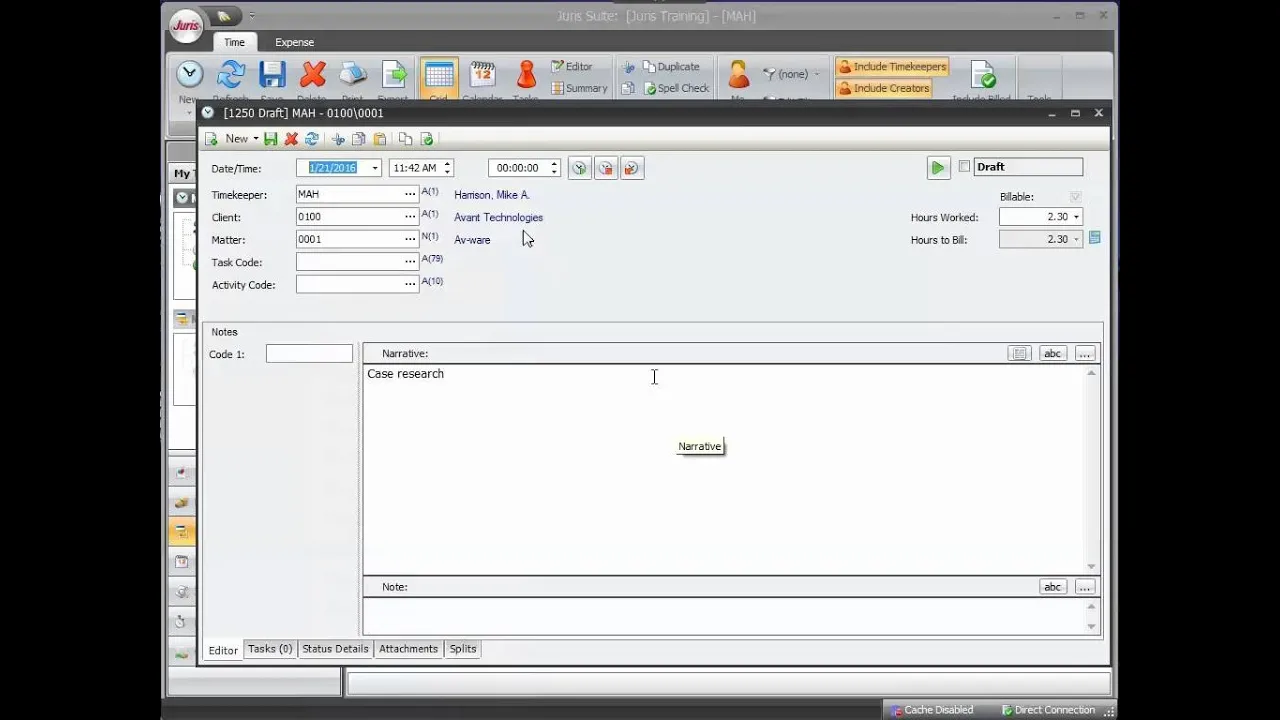Click the spell check icon in entry toolbar
Viewport: 1280px width, 720px height.
tap(427, 139)
